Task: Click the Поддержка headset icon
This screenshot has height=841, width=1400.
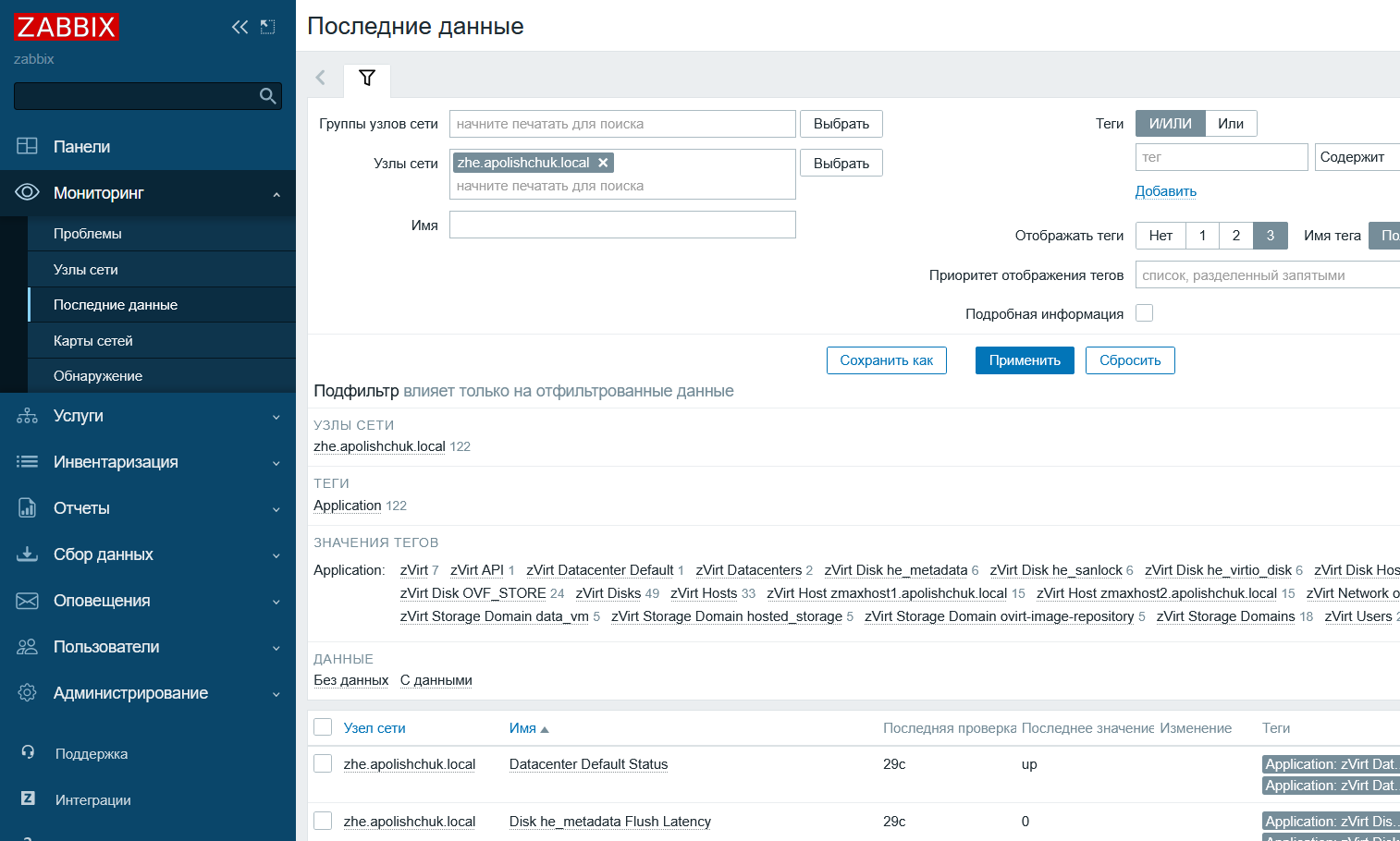Action: tap(28, 752)
